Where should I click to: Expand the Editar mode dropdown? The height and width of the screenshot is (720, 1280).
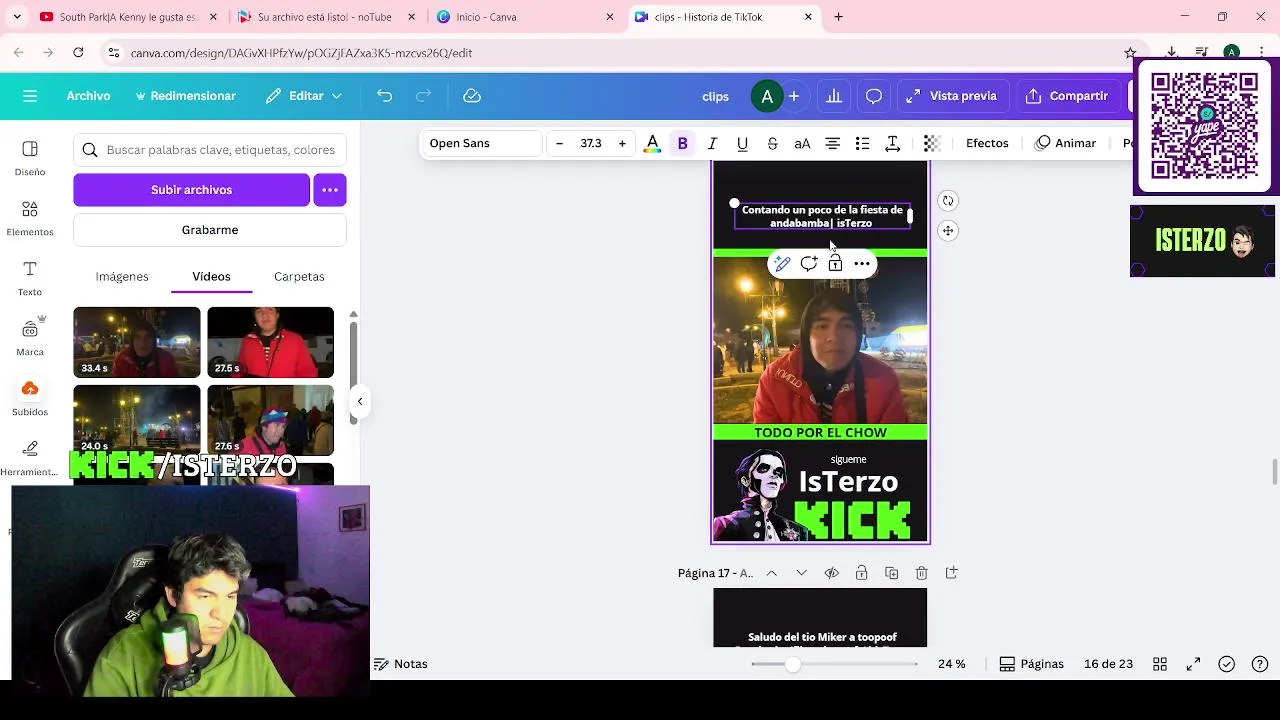tap(304, 96)
